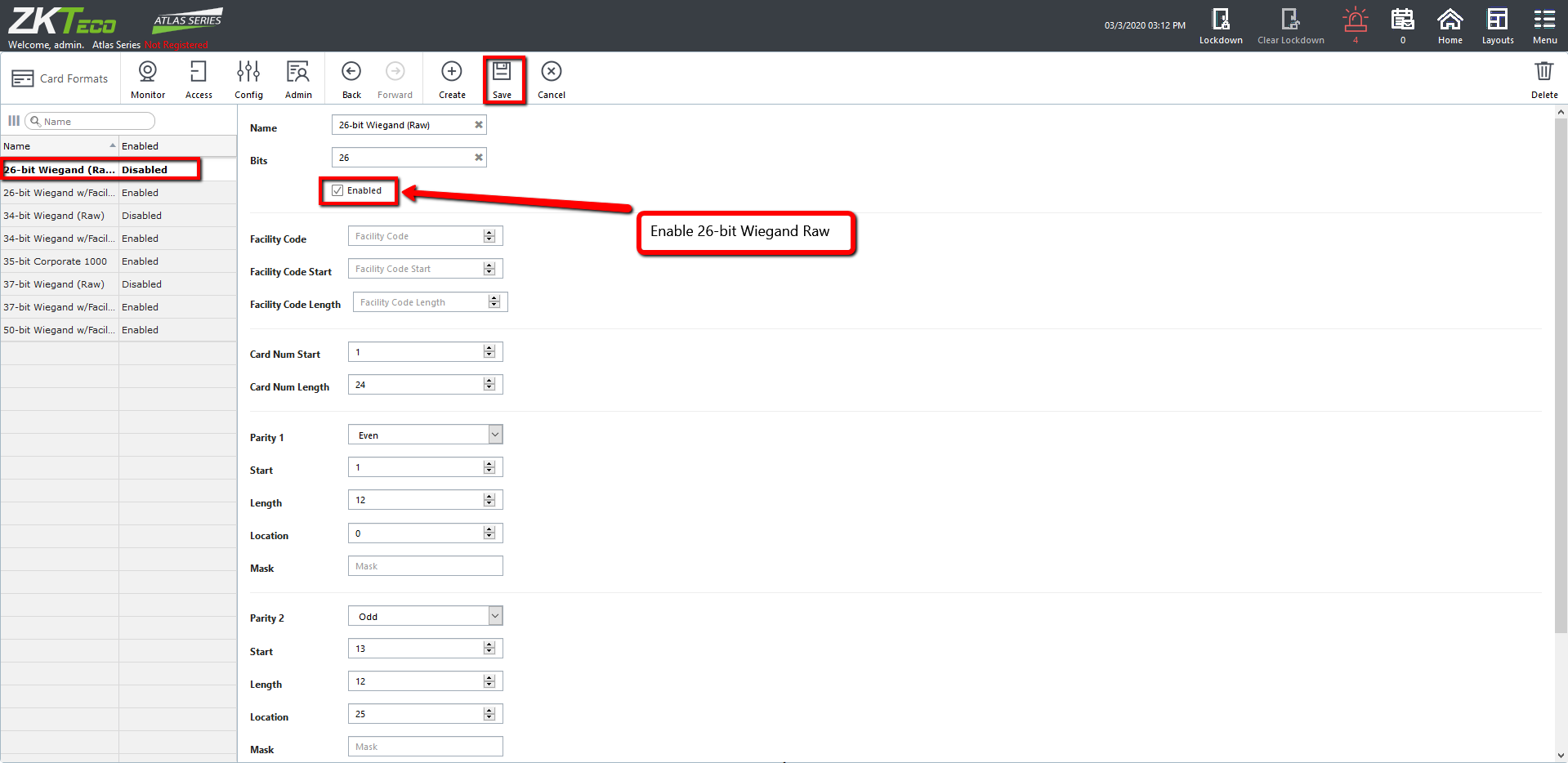Open the alarm notifications icon

[x=1356, y=26]
